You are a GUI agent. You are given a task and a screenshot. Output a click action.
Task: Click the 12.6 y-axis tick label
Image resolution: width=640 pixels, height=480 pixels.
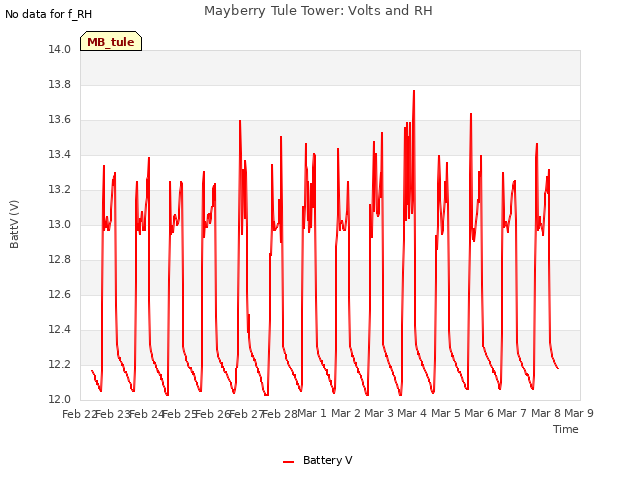coord(59,295)
